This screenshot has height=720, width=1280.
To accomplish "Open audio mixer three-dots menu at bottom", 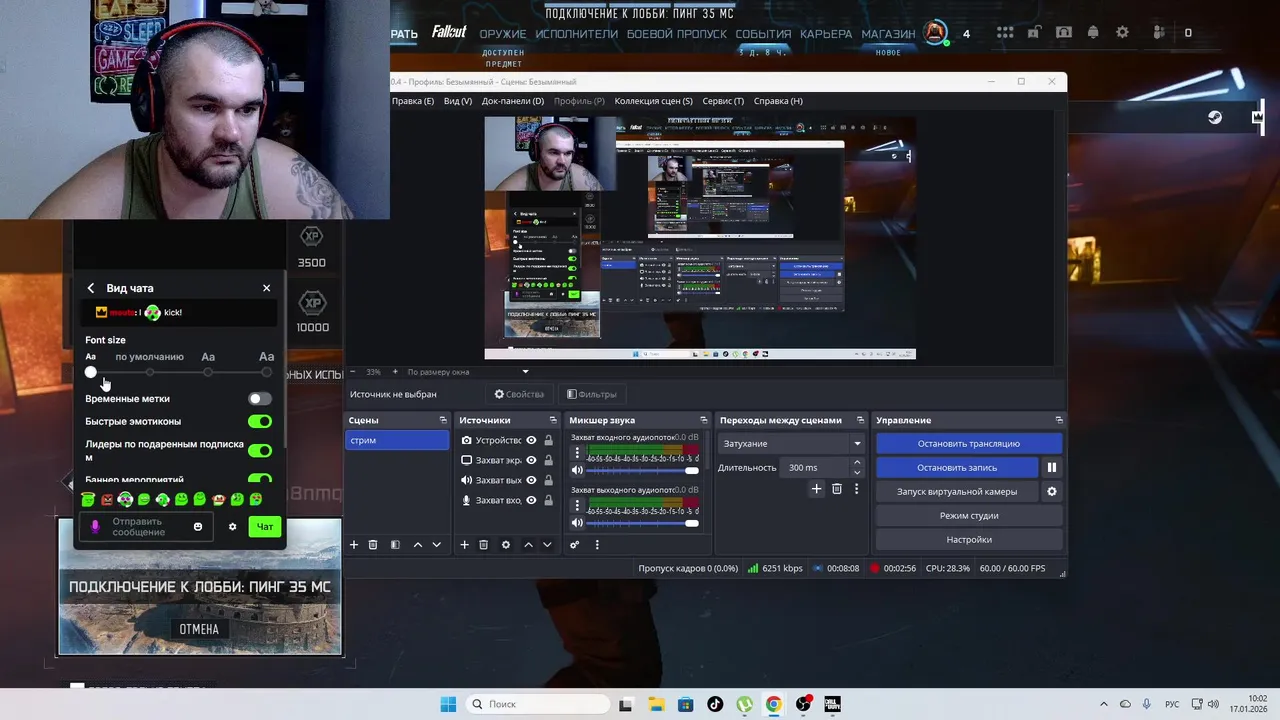I will coord(597,545).
